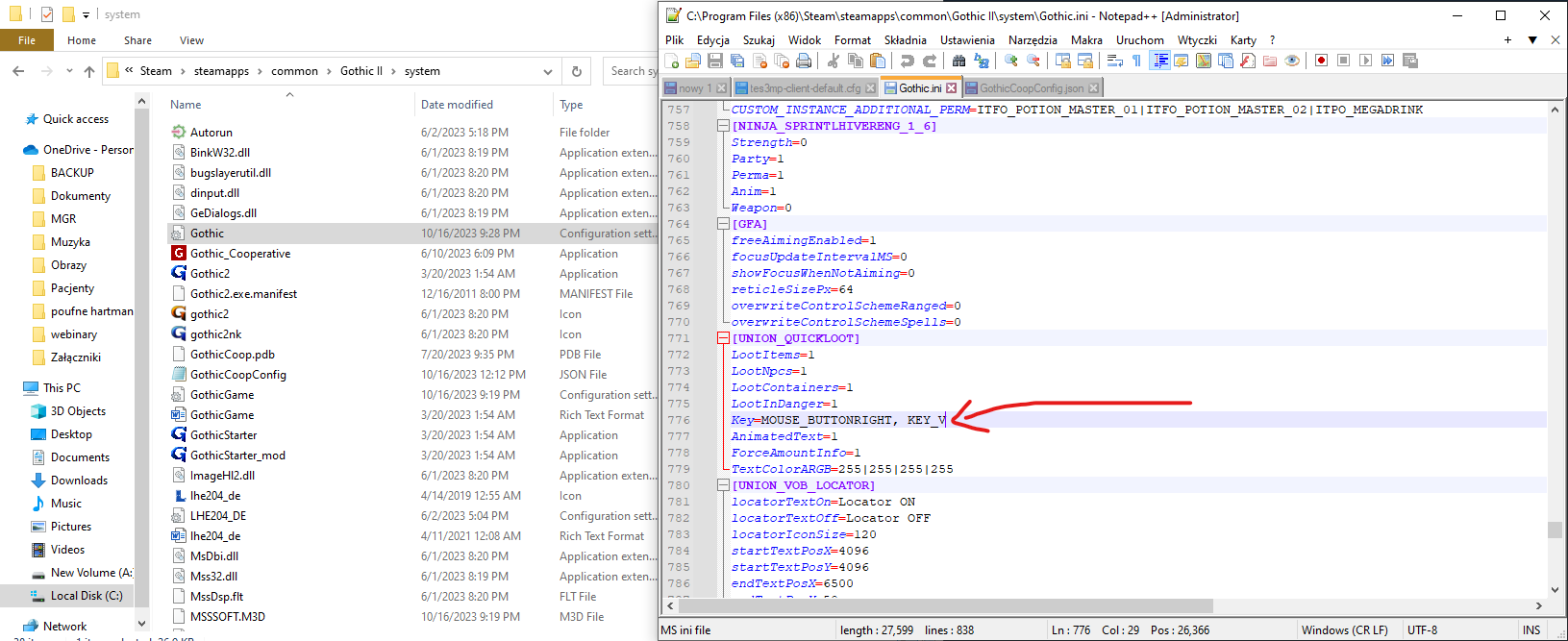Collapse the [UNION_QUICKLOOT] section fold marker

tap(723, 338)
